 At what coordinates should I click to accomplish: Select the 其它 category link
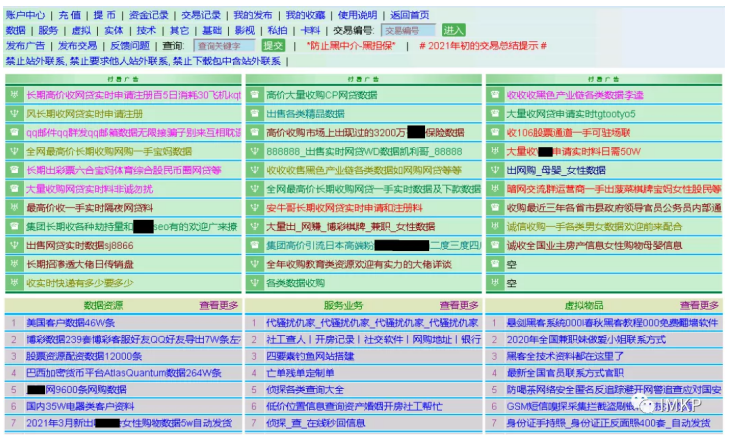click(x=179, y=30)
